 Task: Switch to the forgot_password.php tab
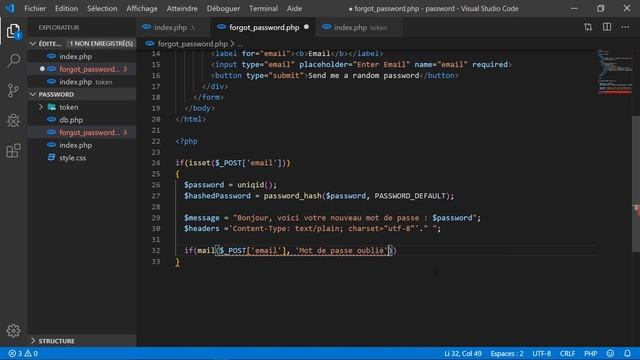tap(264, 27)
